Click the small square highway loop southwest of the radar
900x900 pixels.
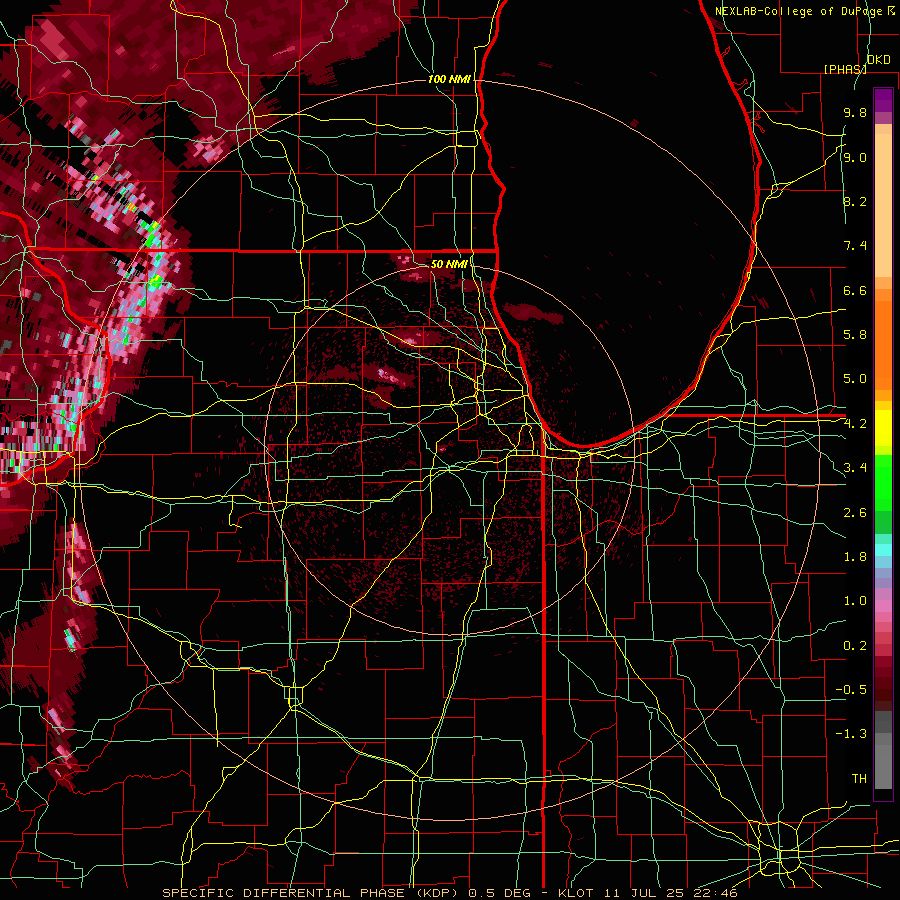(294, 695)
